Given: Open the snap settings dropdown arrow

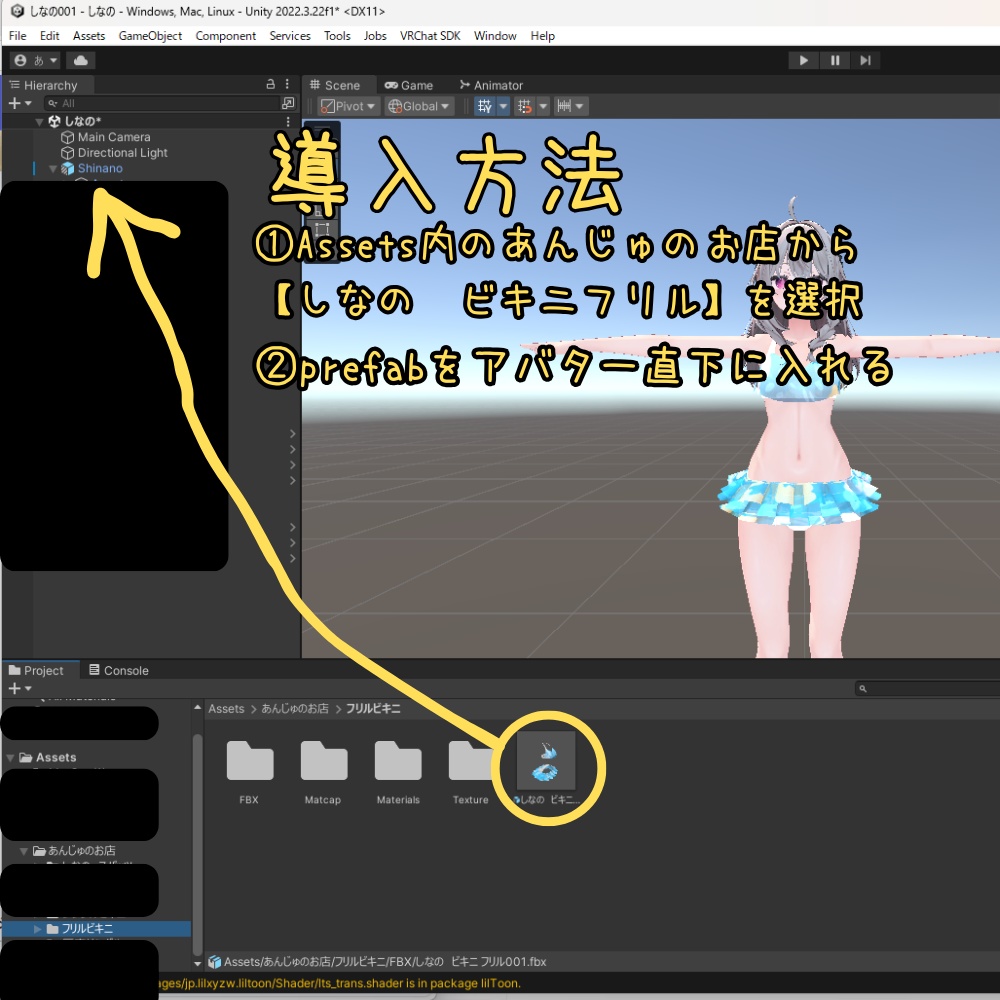Looking at the screenshot, I should click(x=543, y=107).
